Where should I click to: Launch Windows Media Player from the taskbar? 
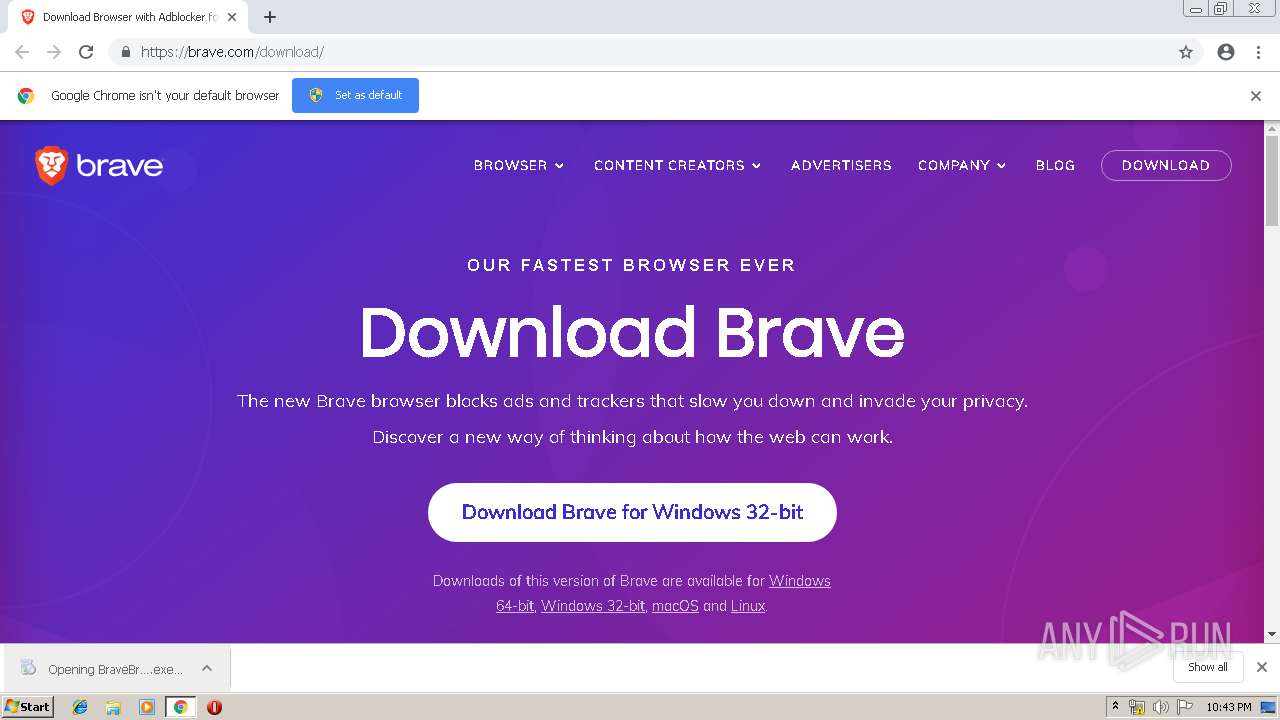(x=147, y=707)
